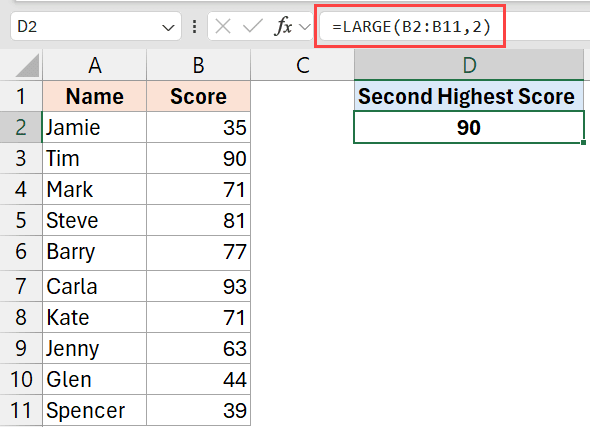
Task: Select Glen's score 44
Action: (x=198, y=379)
